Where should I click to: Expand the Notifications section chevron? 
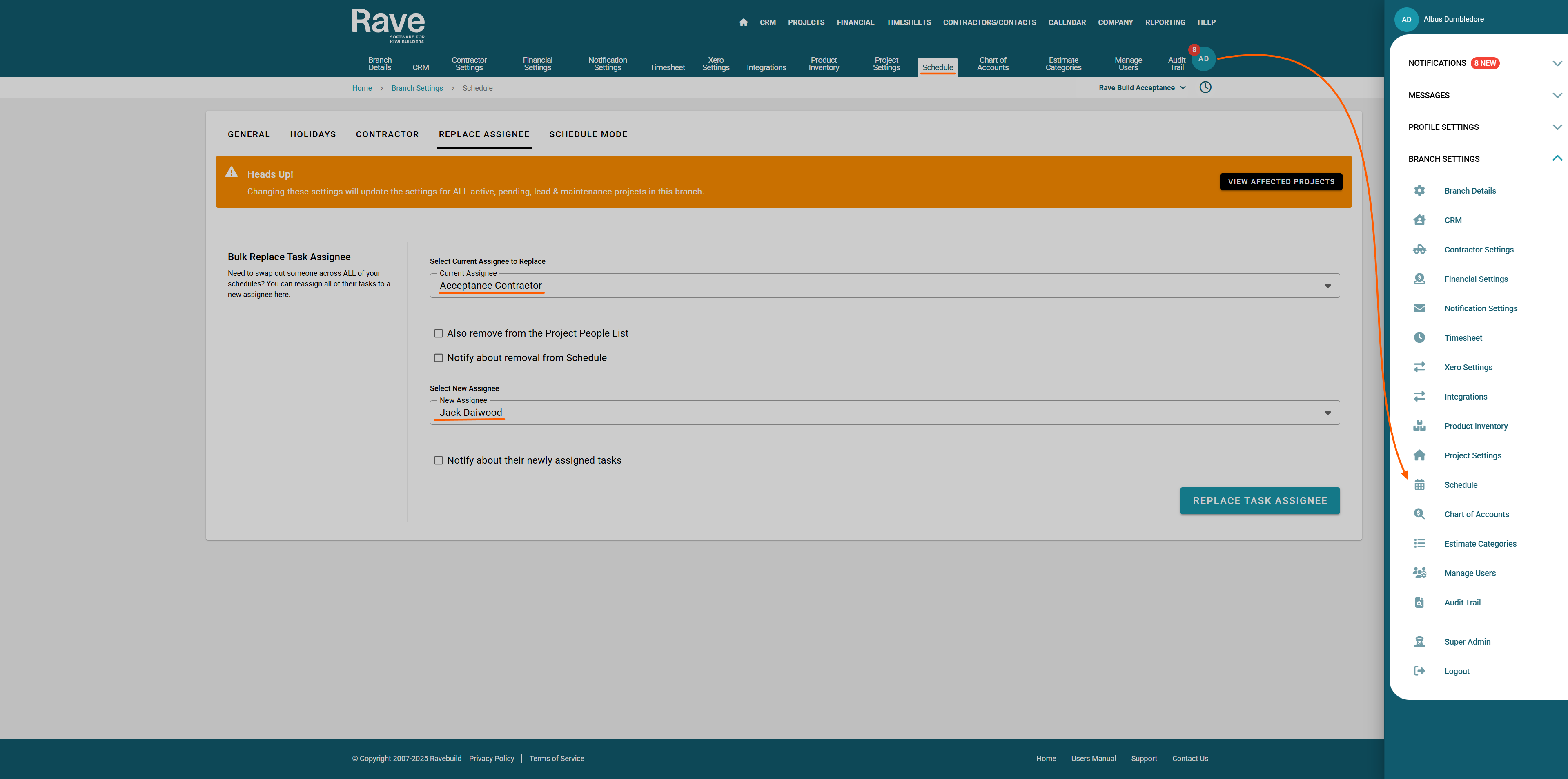(1557, 63)
